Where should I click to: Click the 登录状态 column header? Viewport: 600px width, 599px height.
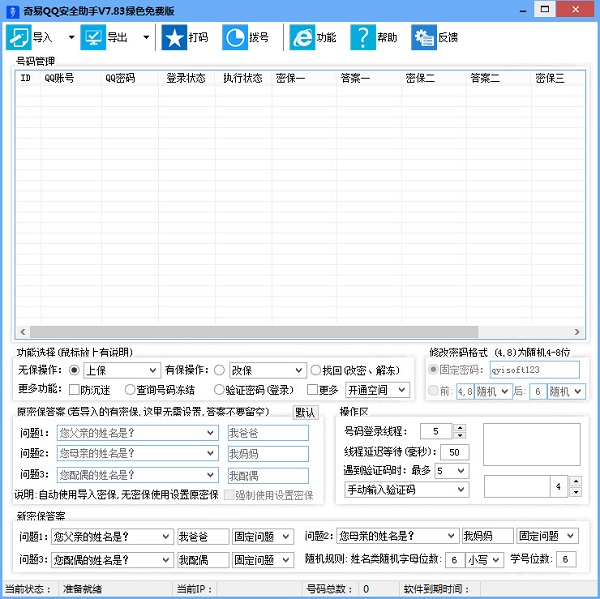pos(186,78)
